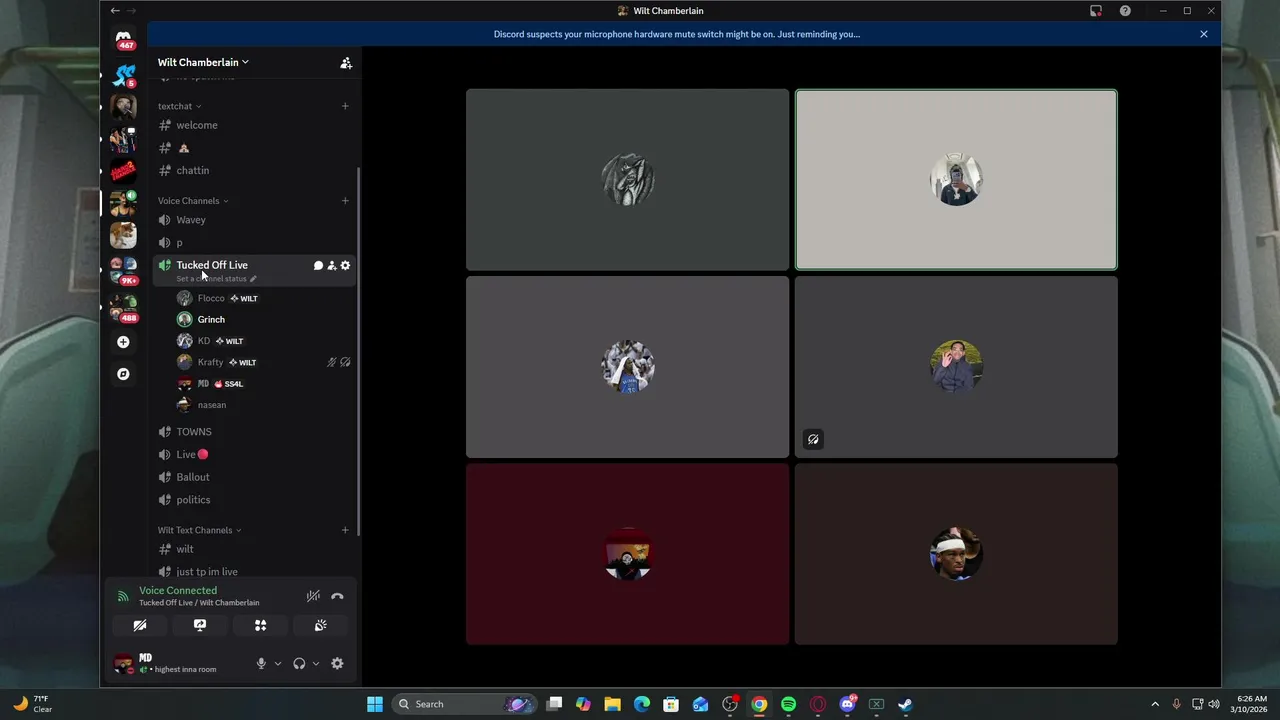
Task: Collapse the textchat category
Action: pyautogui.click(x=179, y=106)
